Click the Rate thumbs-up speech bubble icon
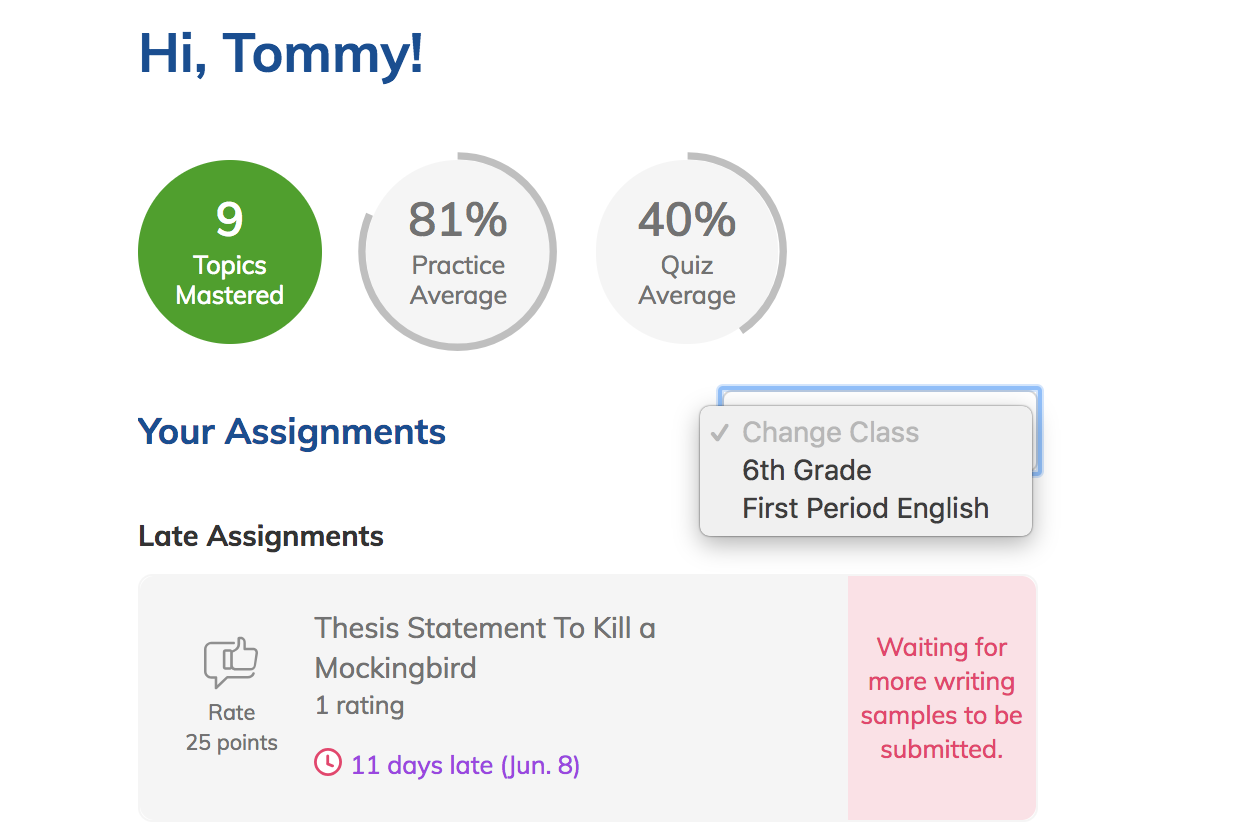The height and width of the screenshot is (838, 1234). tap(231, 662)
